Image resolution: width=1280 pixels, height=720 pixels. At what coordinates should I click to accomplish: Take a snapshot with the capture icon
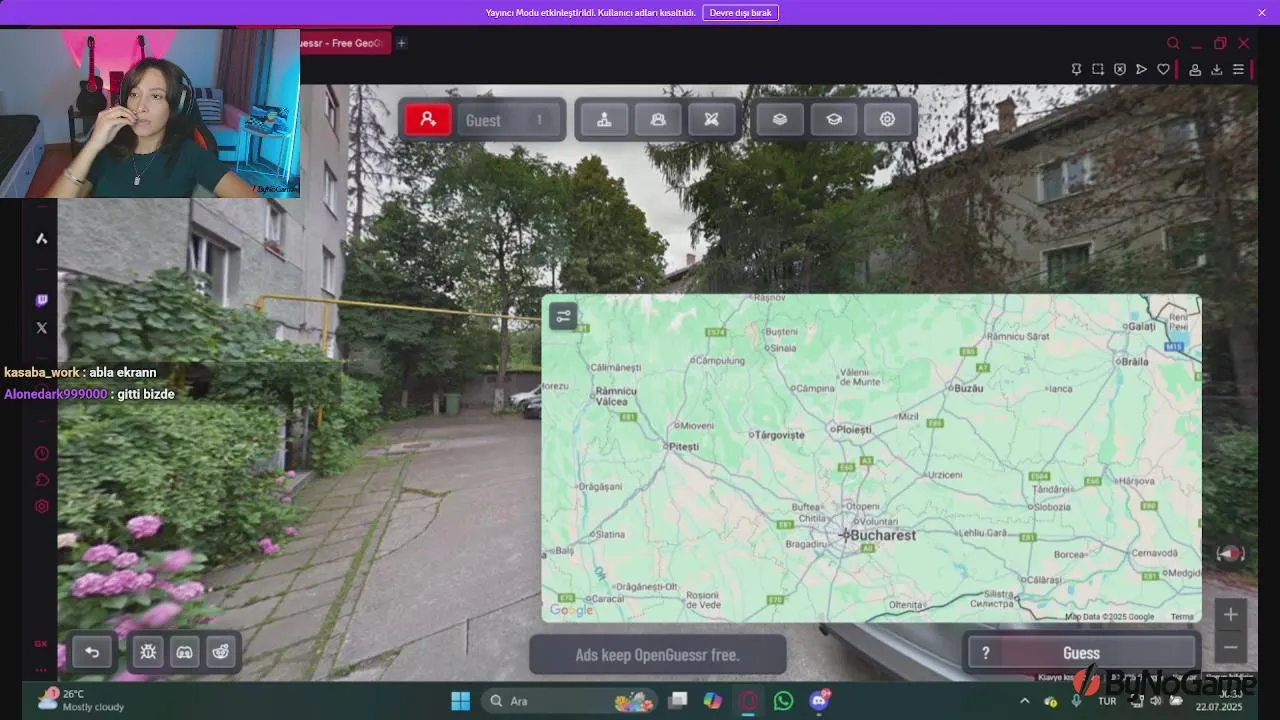tap(1098, 69)
